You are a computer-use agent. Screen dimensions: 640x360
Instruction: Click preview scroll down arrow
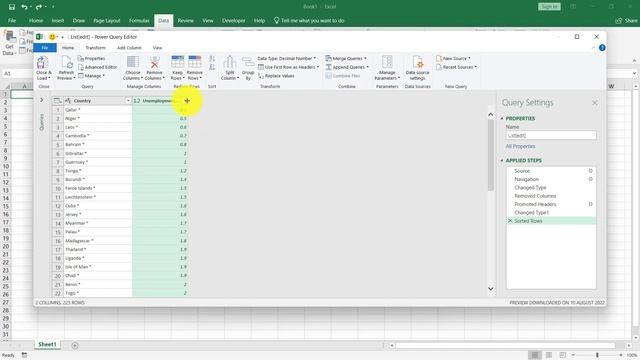pyautogui.click(x=491, y=289)
